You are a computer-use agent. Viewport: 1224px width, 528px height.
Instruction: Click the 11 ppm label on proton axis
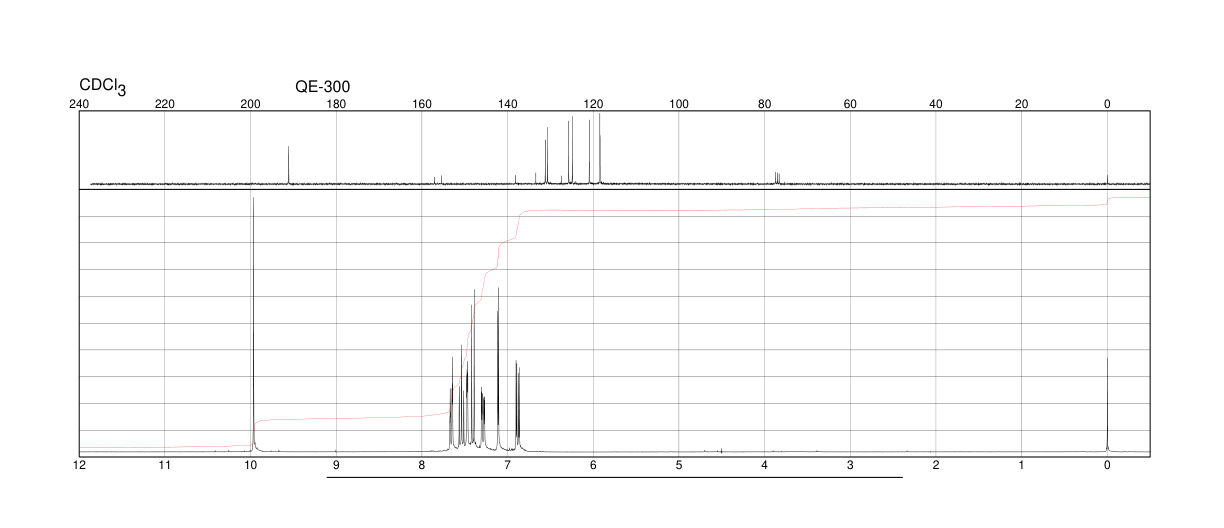[165, 466]
